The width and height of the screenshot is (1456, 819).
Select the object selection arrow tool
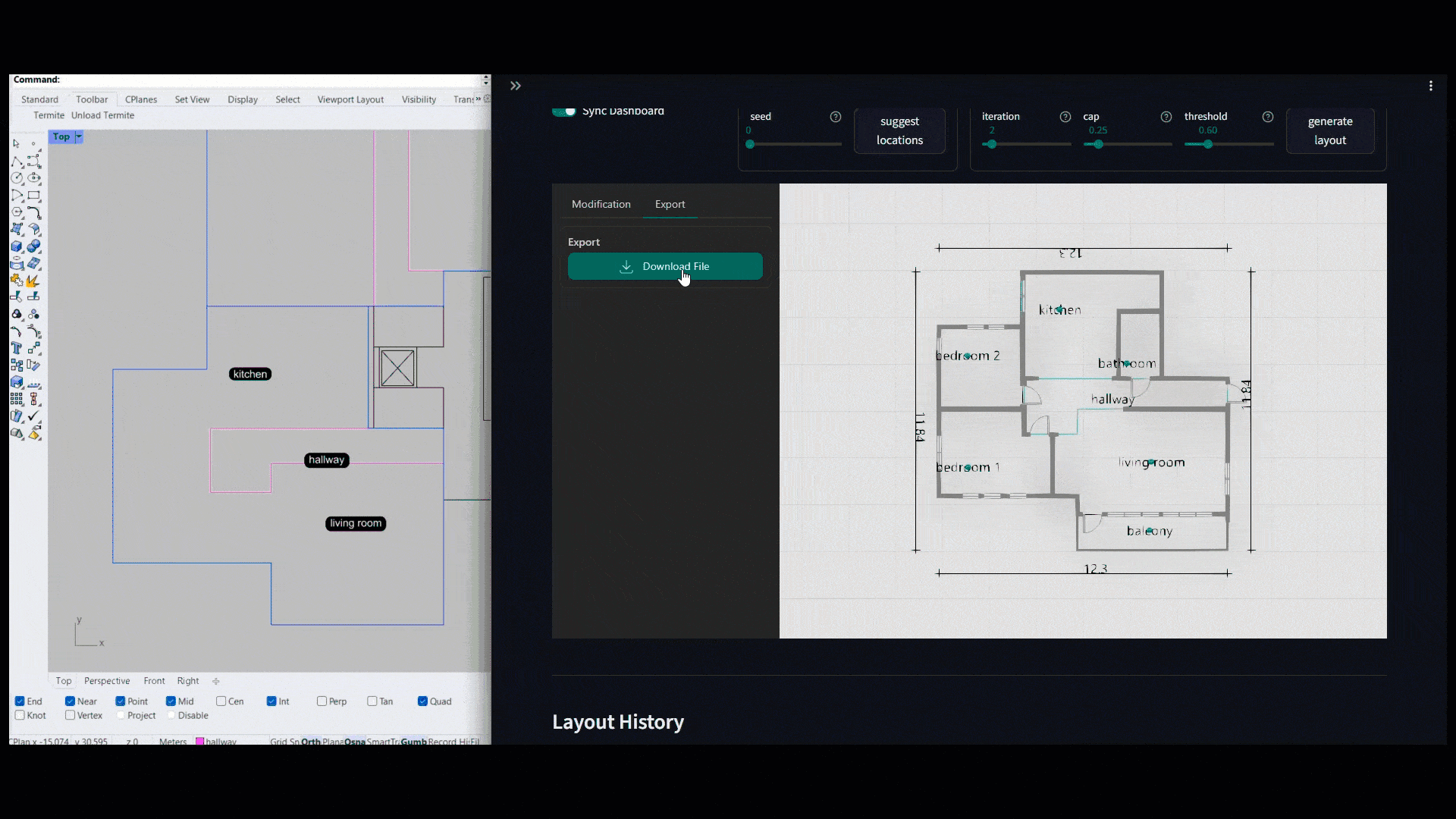point(15,143)
